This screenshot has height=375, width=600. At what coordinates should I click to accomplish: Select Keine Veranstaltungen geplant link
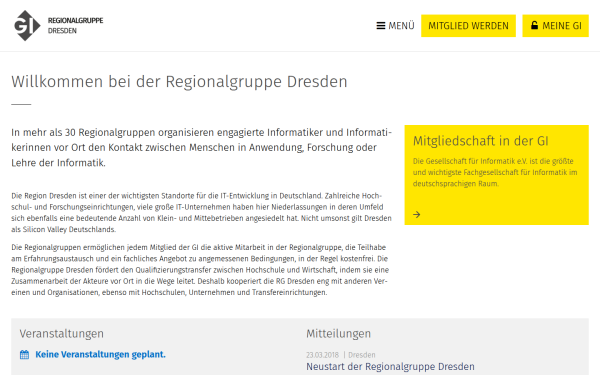point(100,354)
